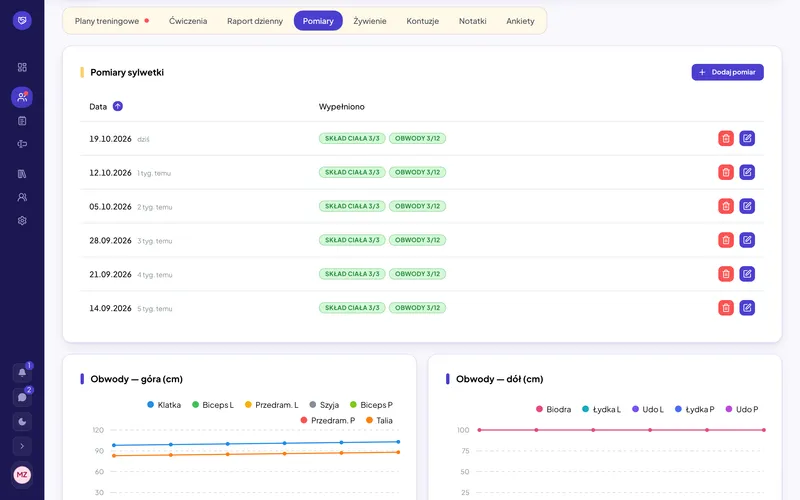
Task: Toggle dark mode moon icon
Action: click(x=22, y=421)
